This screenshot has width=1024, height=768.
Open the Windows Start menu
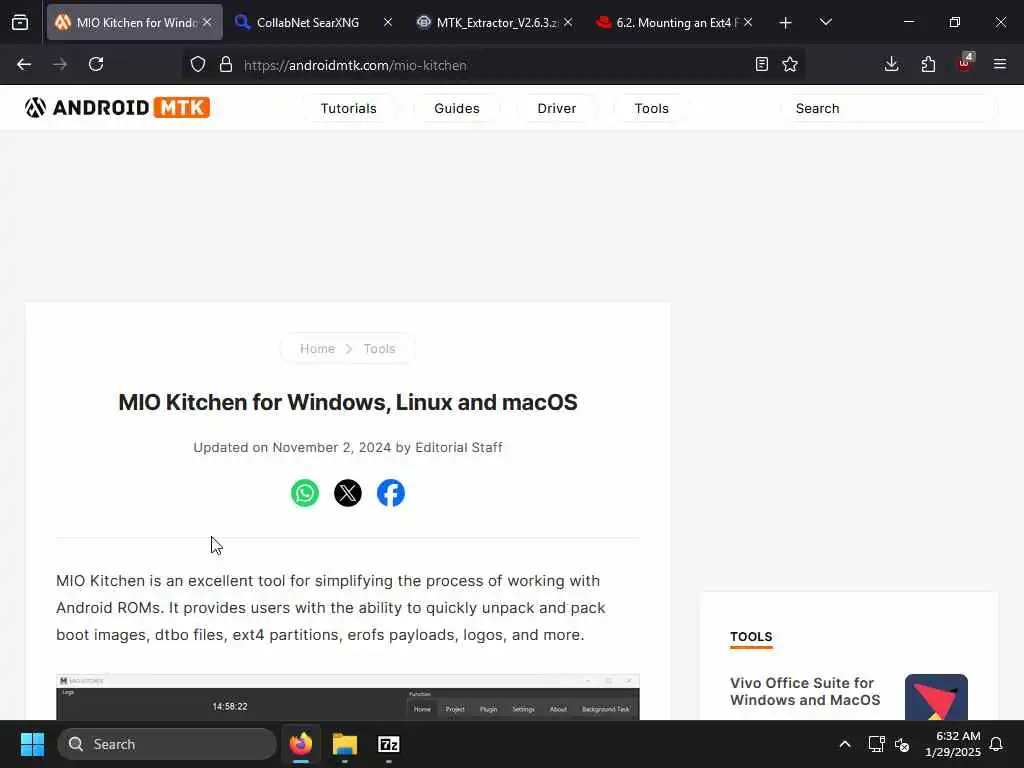tap(32, 744)
